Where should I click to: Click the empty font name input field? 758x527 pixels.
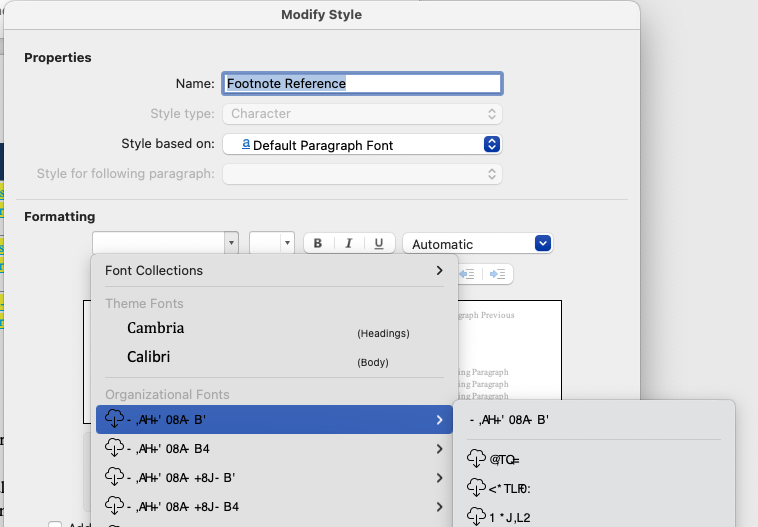(159, 243)
